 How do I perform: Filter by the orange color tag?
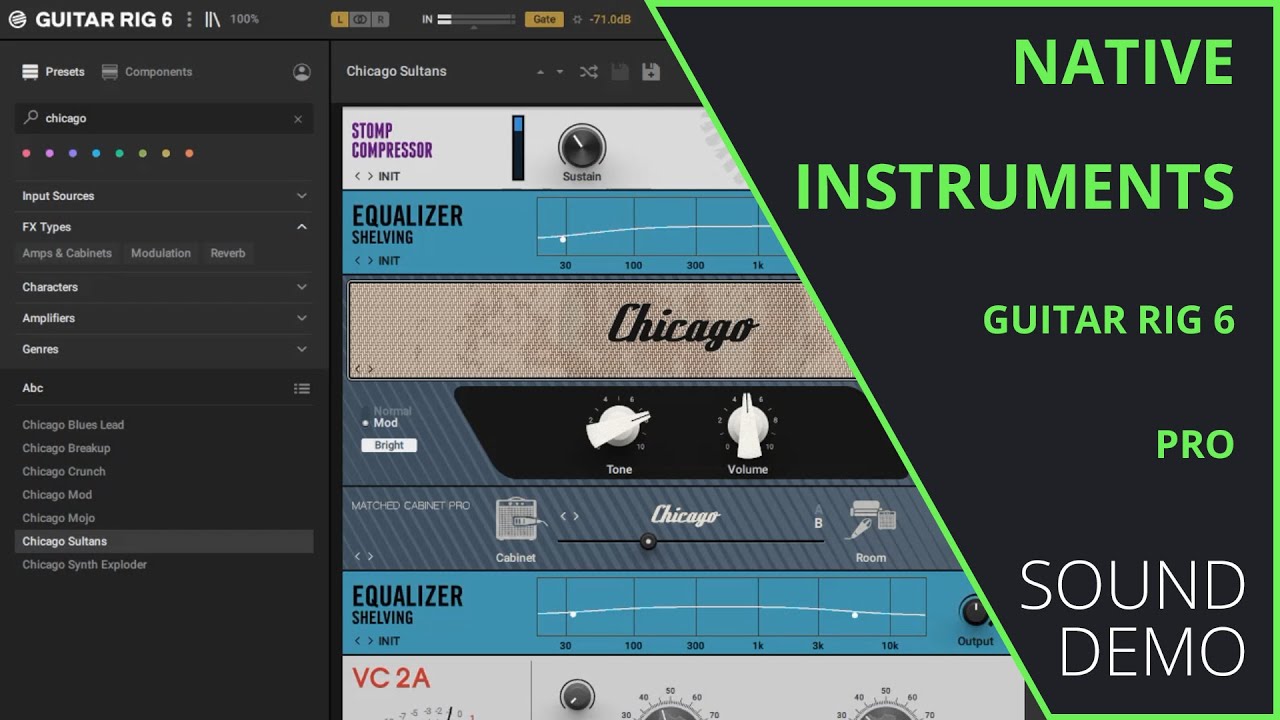click(189, 153)
